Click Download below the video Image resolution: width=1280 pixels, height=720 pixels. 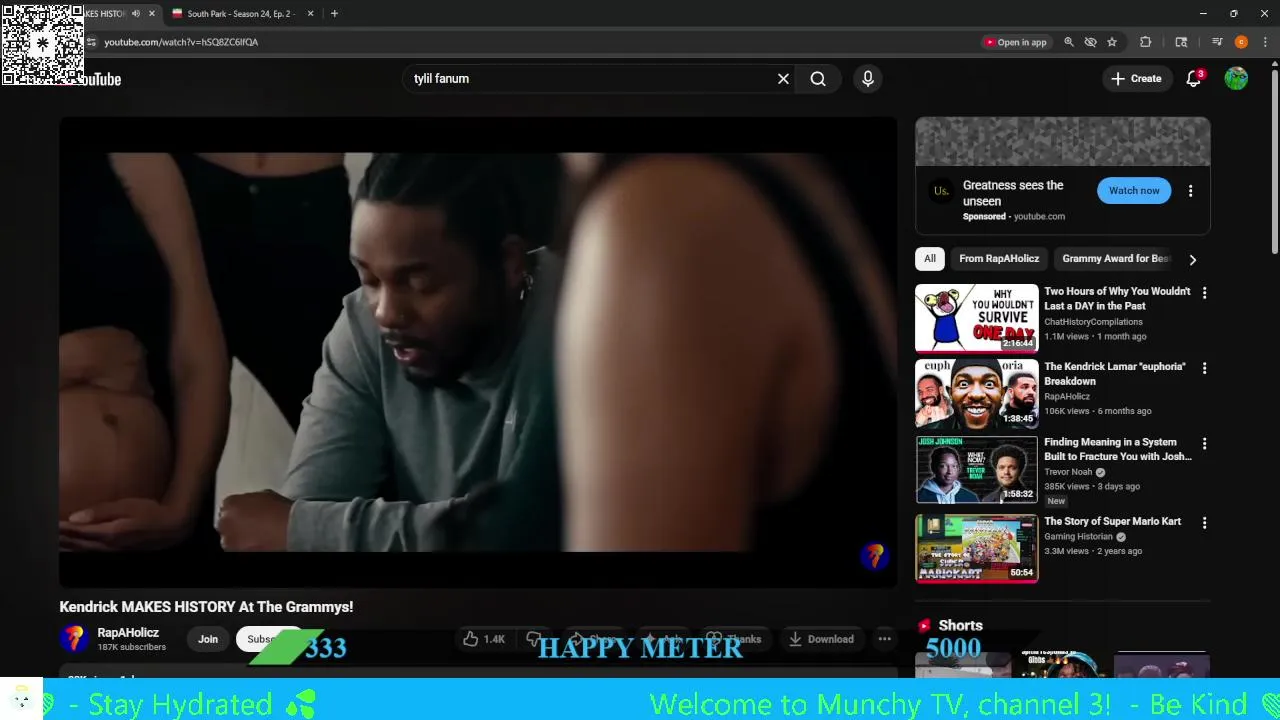(x=820, y=639)
